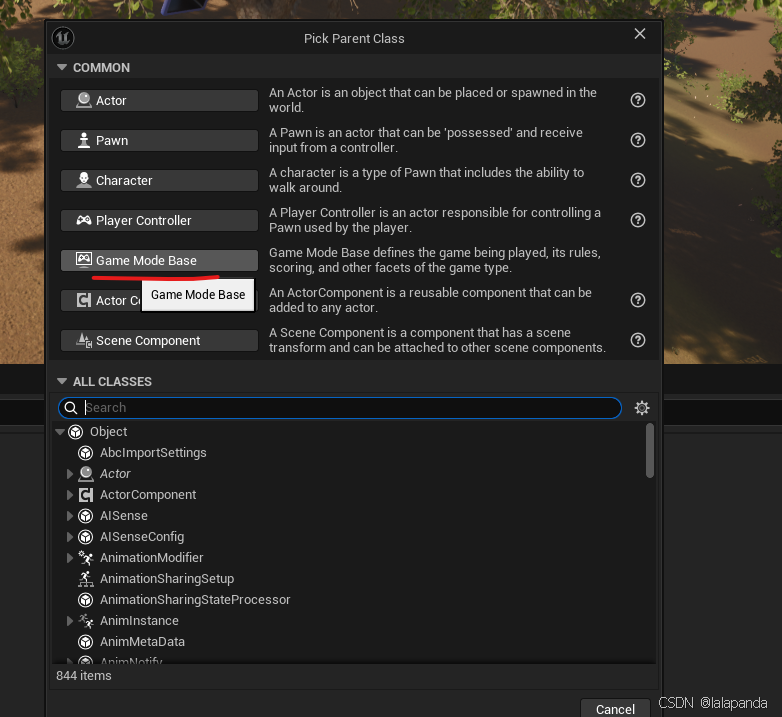Open help for Player Controller class
782x717 pixels.
637,220
